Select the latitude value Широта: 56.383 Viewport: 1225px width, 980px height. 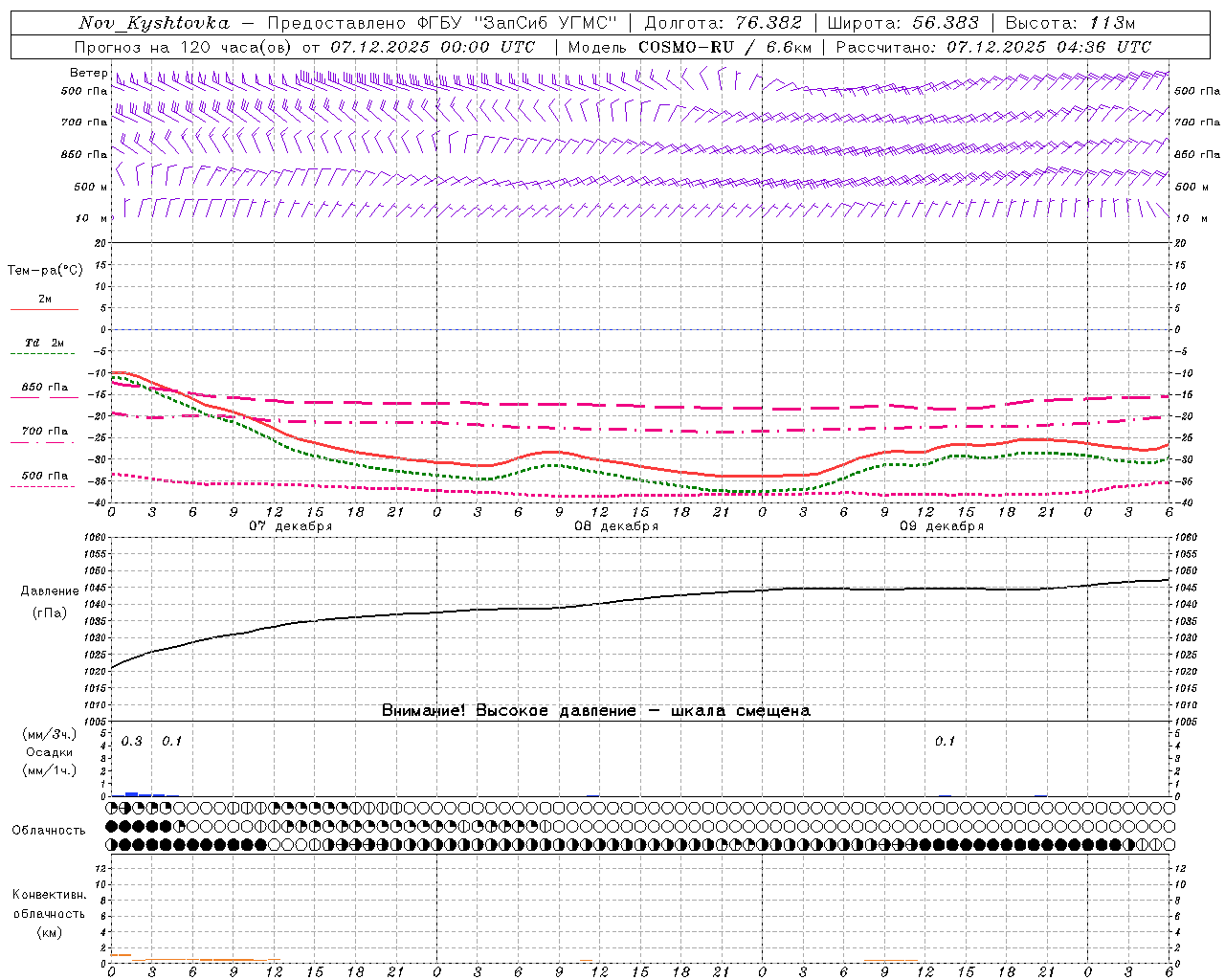point(902,23)
